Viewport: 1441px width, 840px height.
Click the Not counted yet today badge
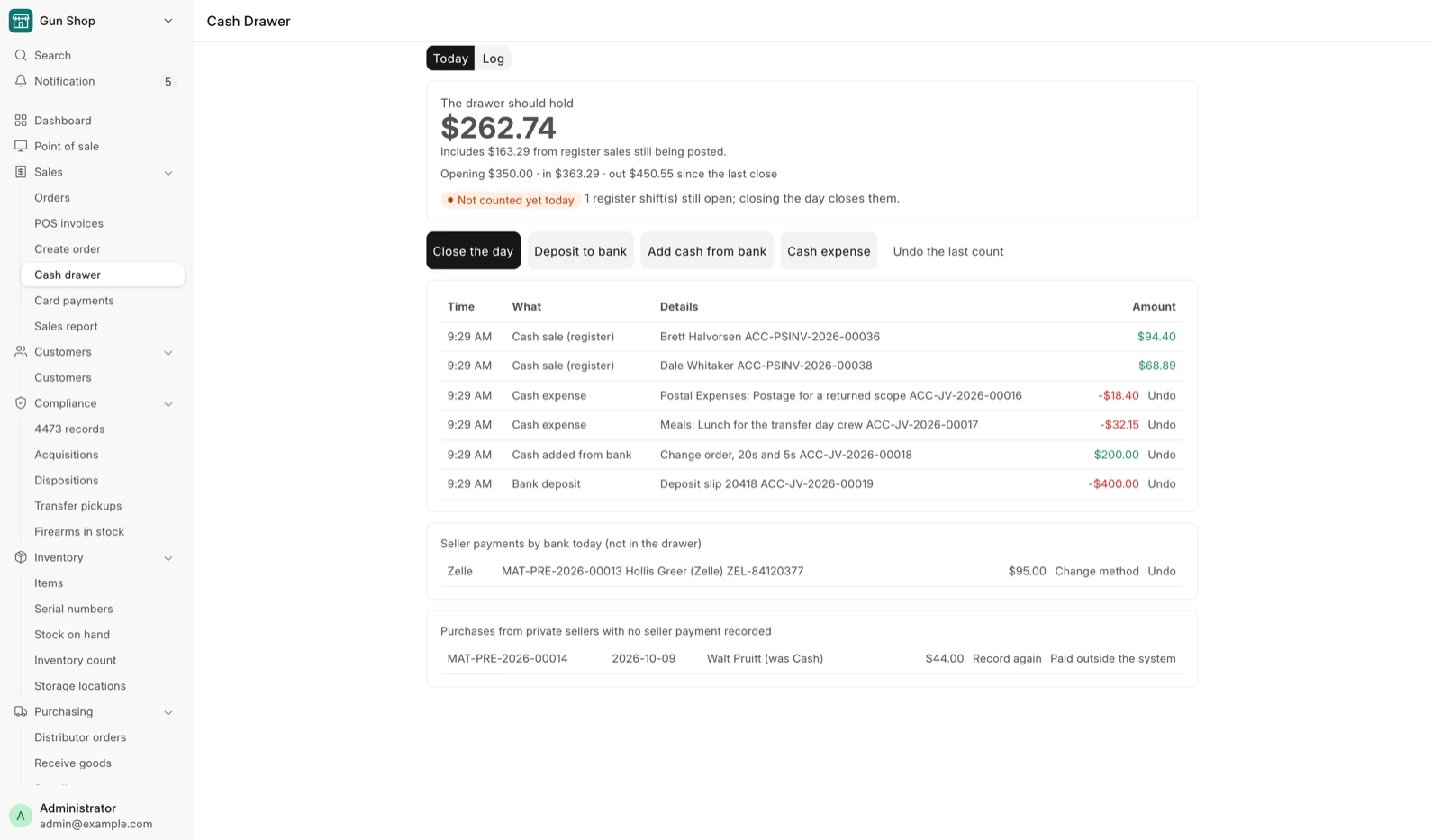510,200
